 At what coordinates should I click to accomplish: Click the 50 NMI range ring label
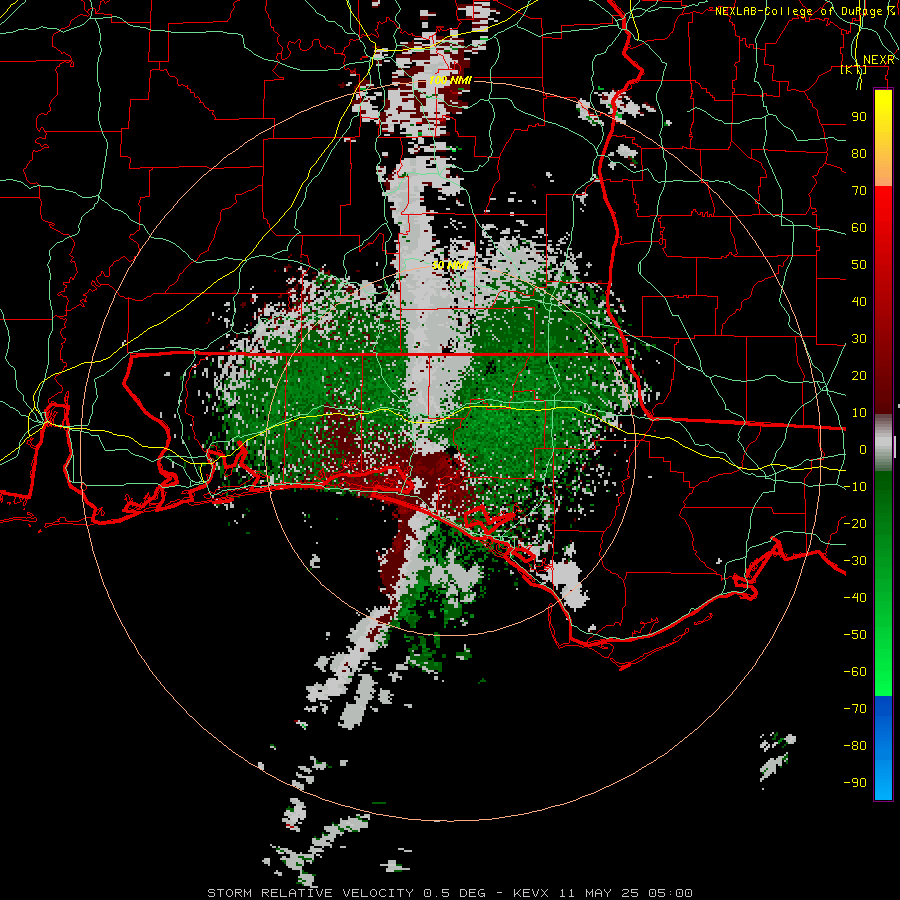(451, 265)
